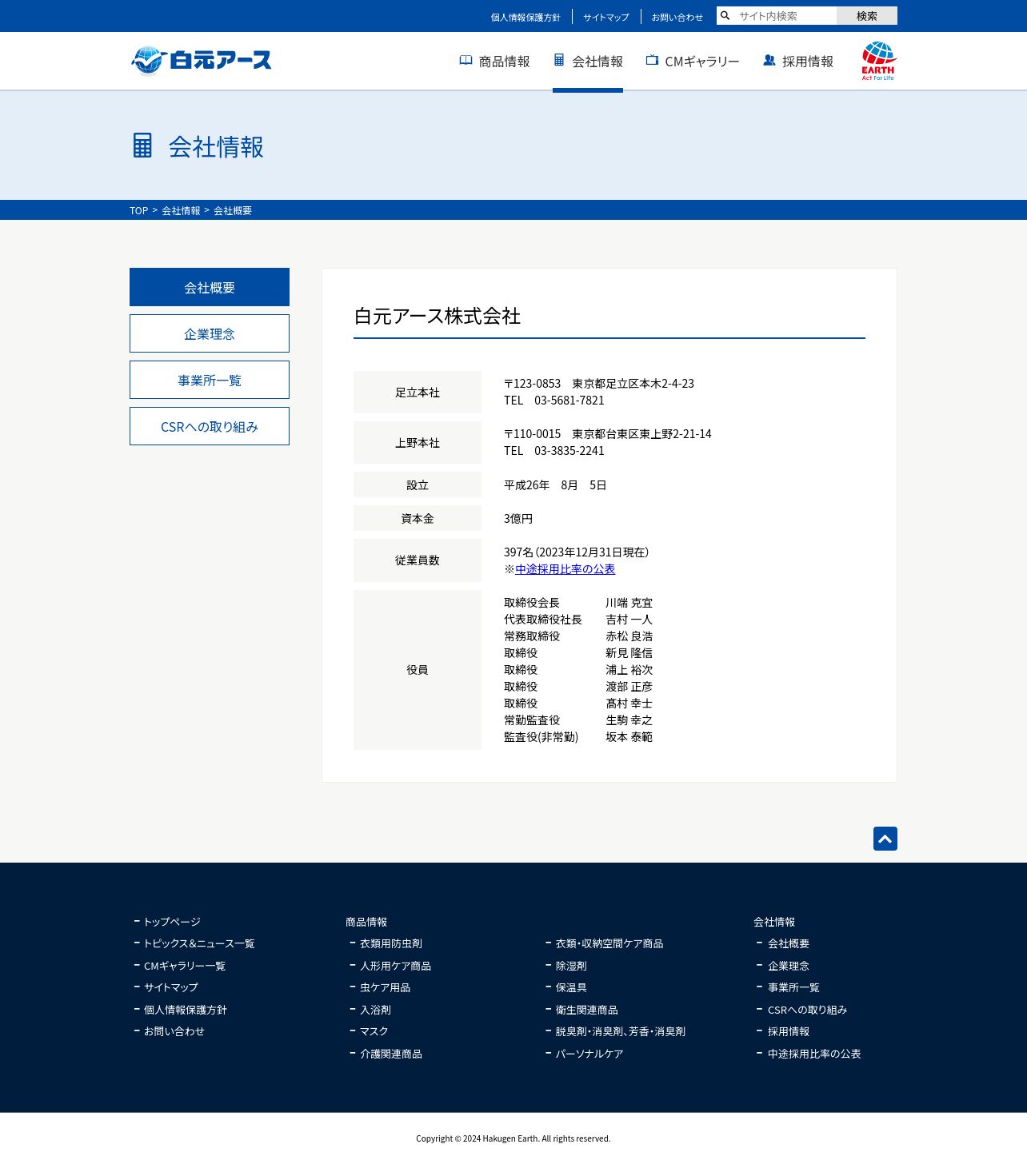The width and height of the screenshot is (1027, 1176).
Task: Click TOP in the breadcrumb
Action: pyautogui.click(x=138, y=210)
